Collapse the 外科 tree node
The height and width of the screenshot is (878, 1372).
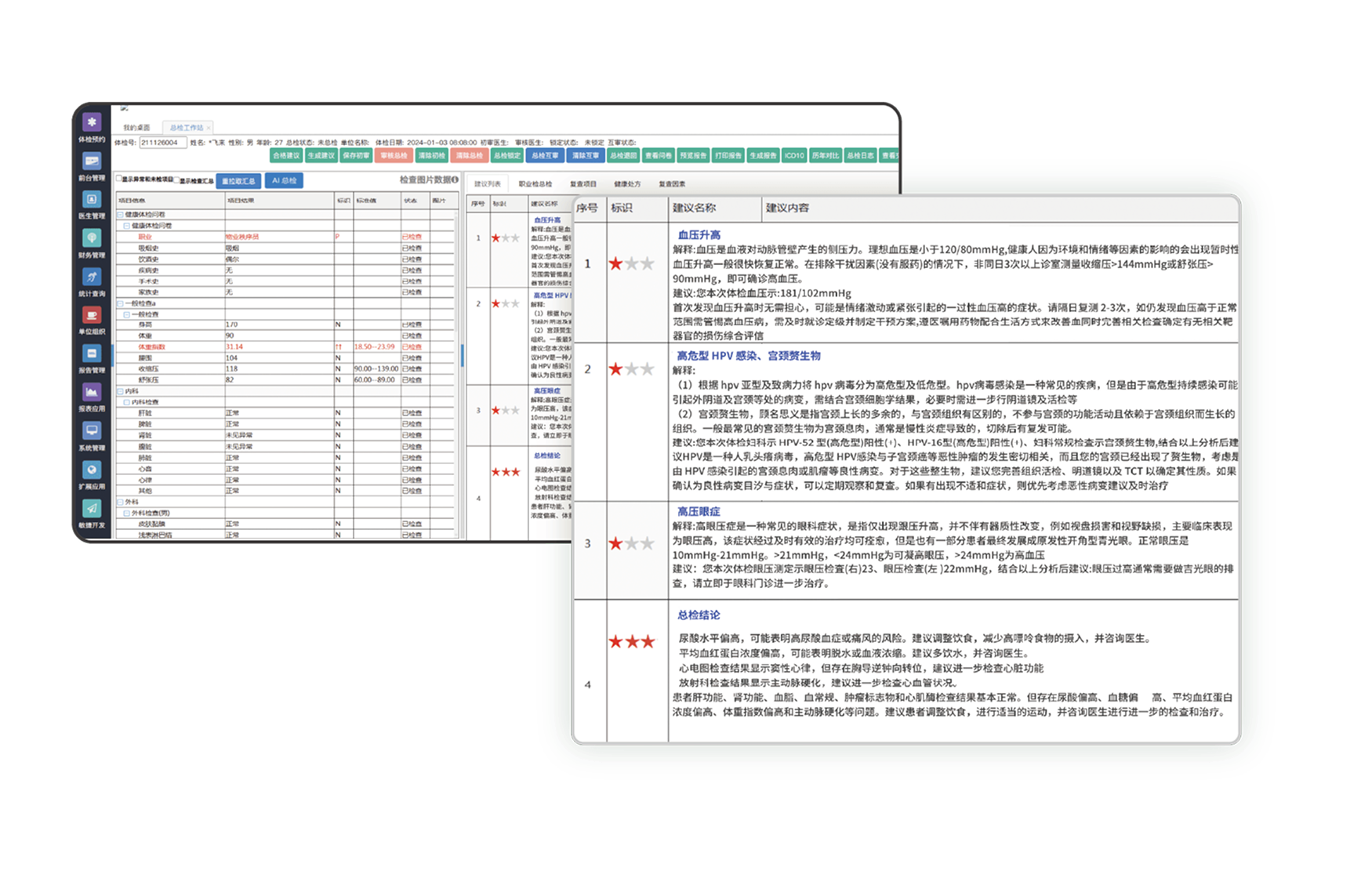120,502
